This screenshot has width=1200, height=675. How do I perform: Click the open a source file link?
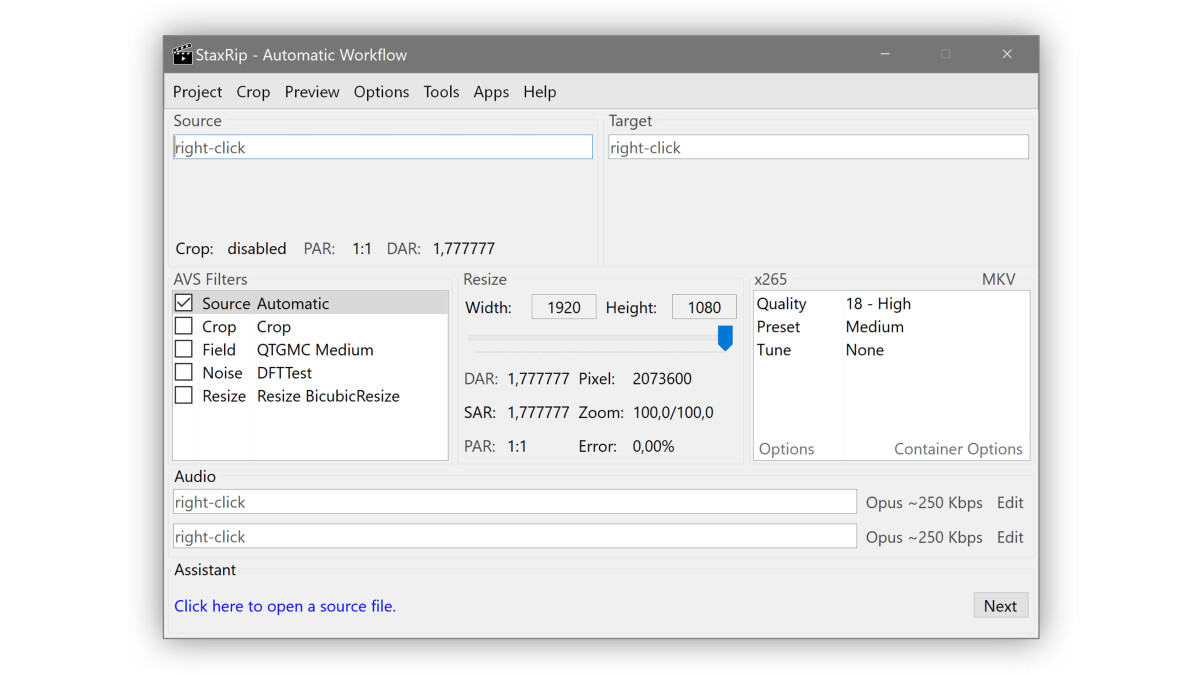click(285, 606)
